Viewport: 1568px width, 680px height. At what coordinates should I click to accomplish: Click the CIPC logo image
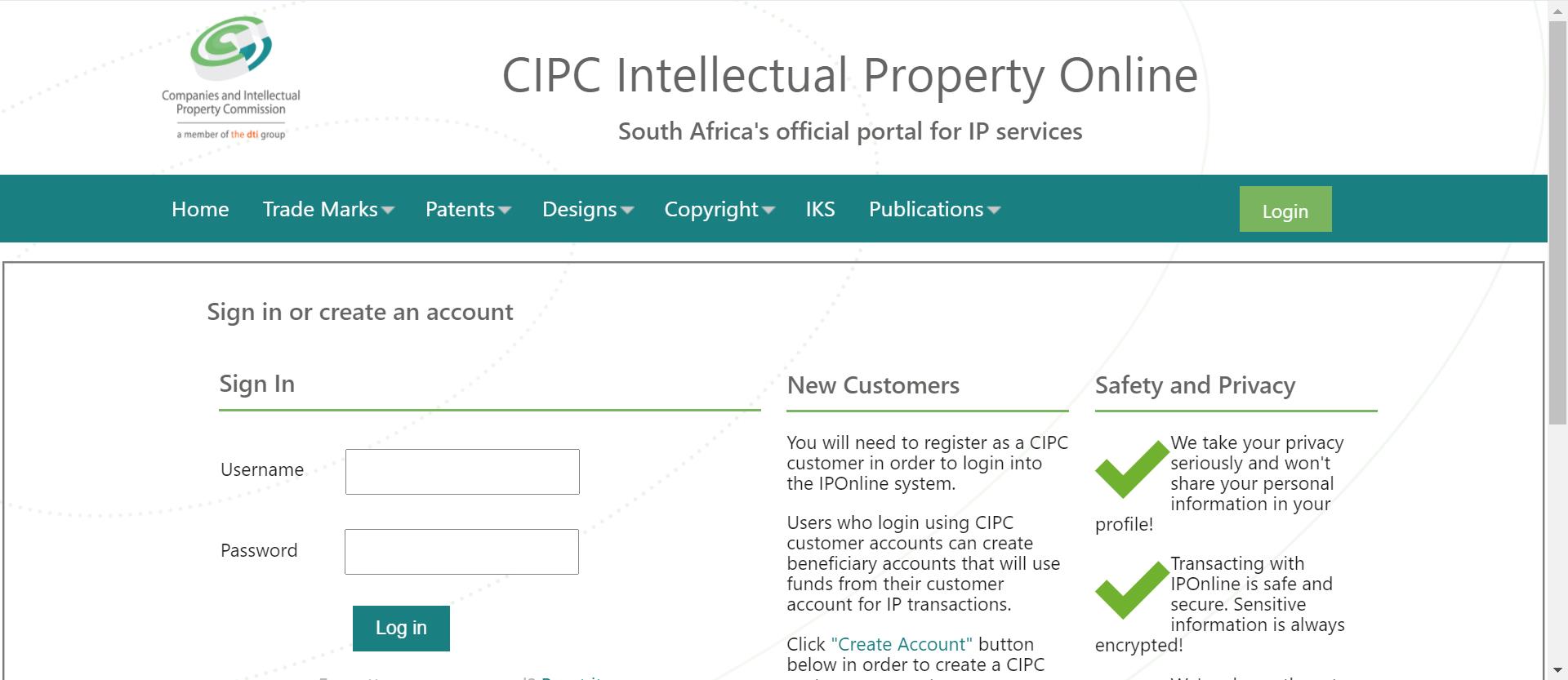pyautogui.click(x=231, y=78)
